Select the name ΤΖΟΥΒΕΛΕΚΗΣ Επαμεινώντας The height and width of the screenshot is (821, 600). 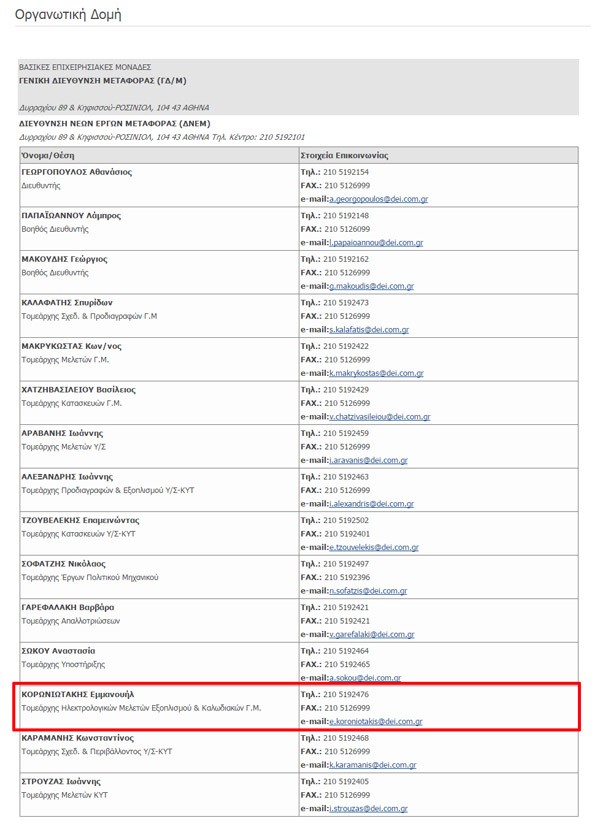[x=80, y=520]
